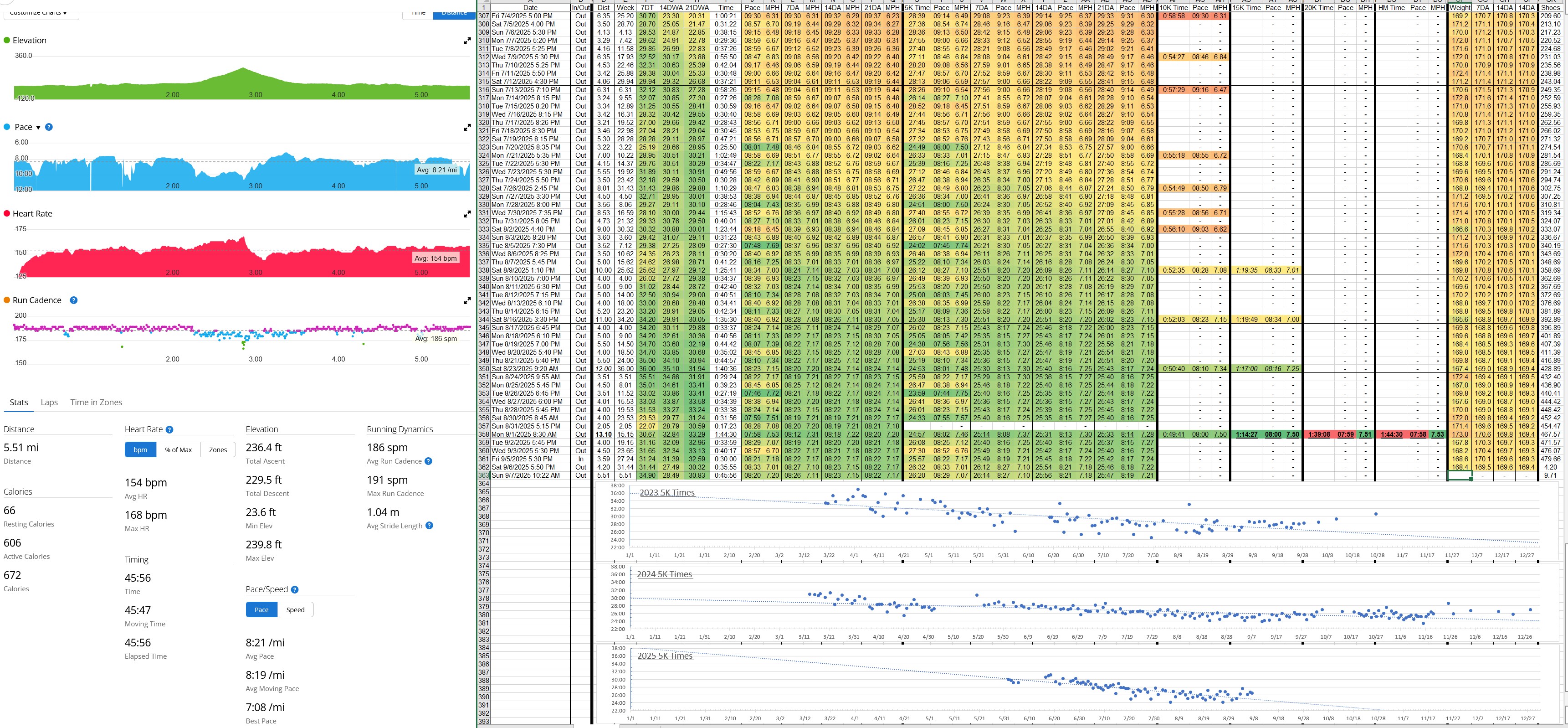Select Pace option under Pace/Speed

pyautogui.click(x=262, y=609)
